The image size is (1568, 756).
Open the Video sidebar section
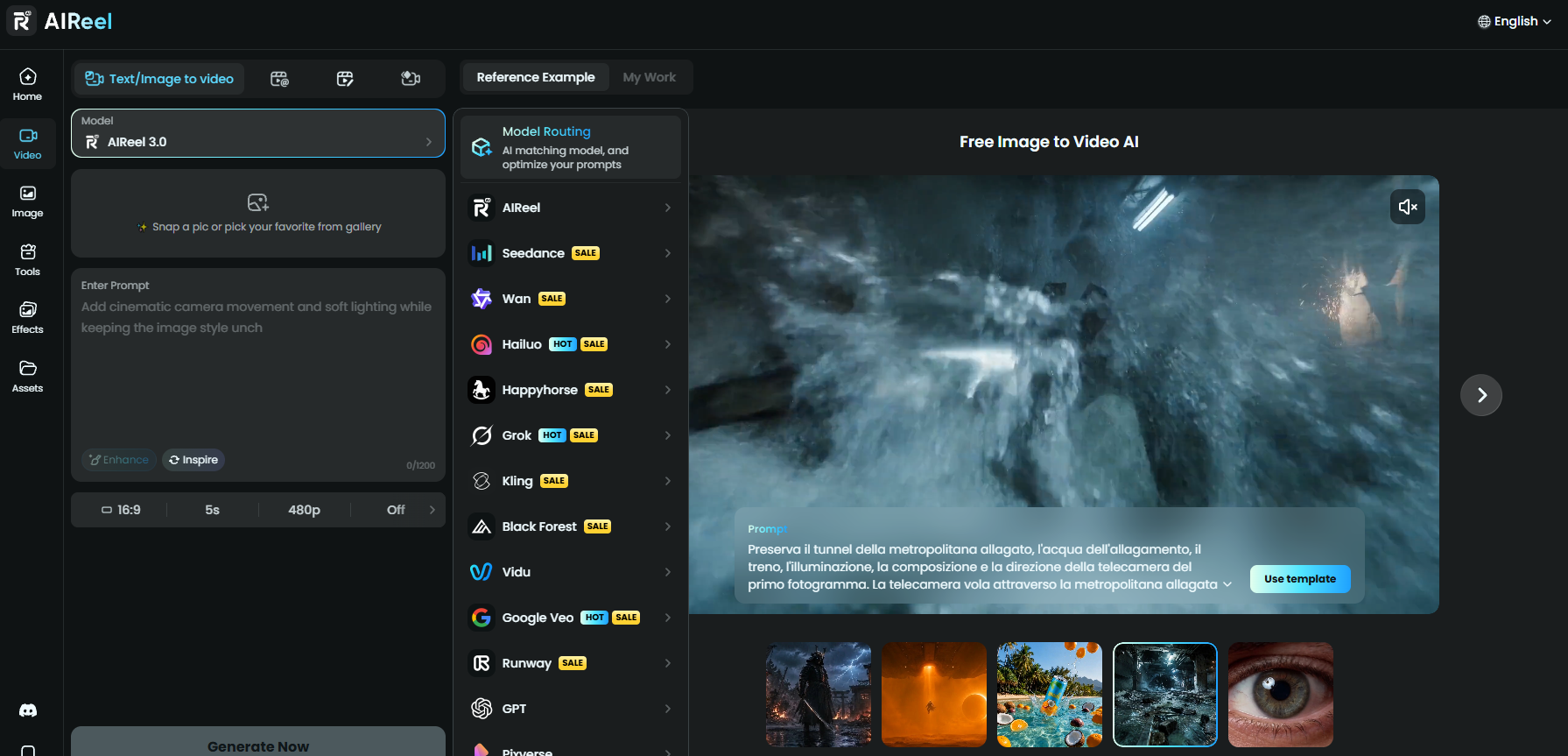[x=27, y=144]
